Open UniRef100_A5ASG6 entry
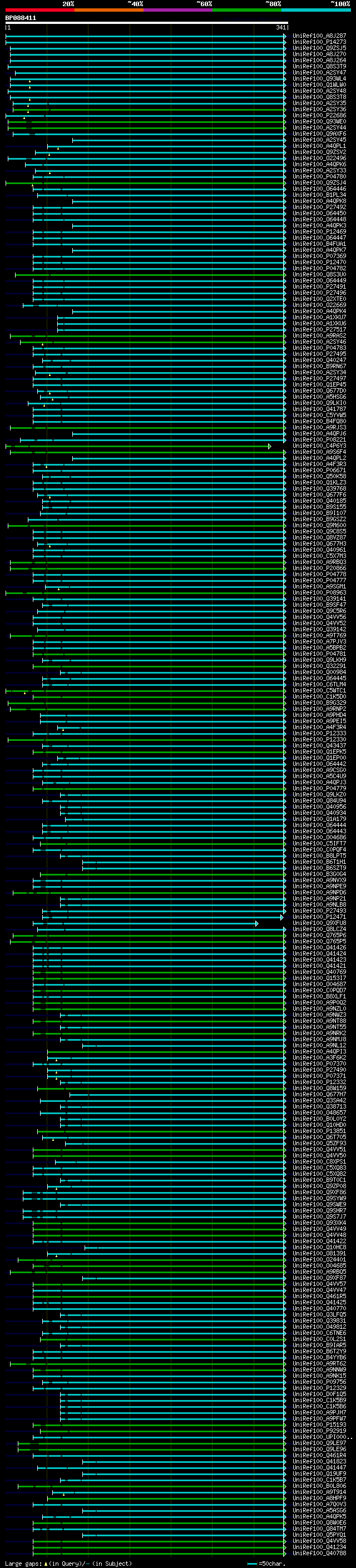The image size is (356, 1568). [x=319, y=1510]
